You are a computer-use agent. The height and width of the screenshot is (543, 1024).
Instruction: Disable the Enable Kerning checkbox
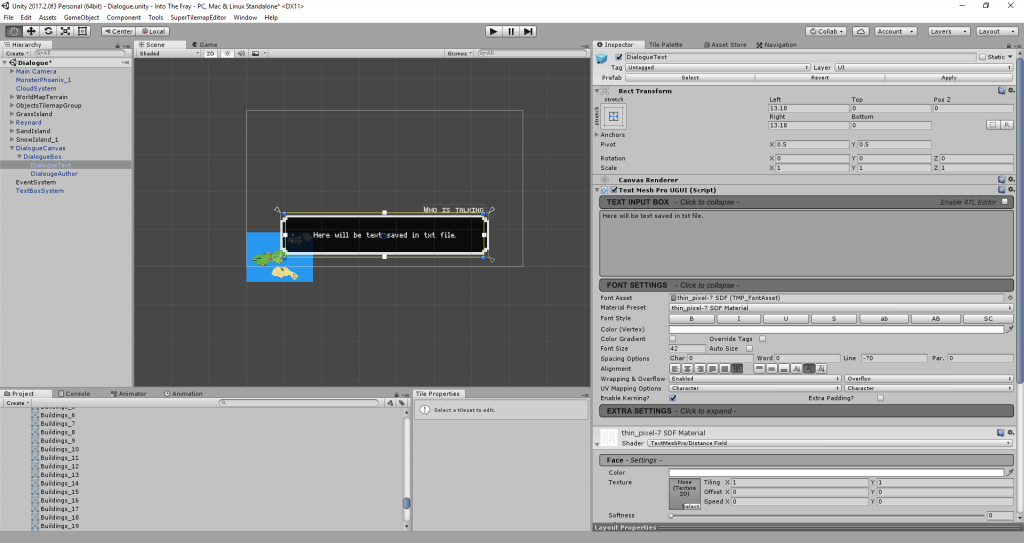pyautogui.click(x=672, y=398)
